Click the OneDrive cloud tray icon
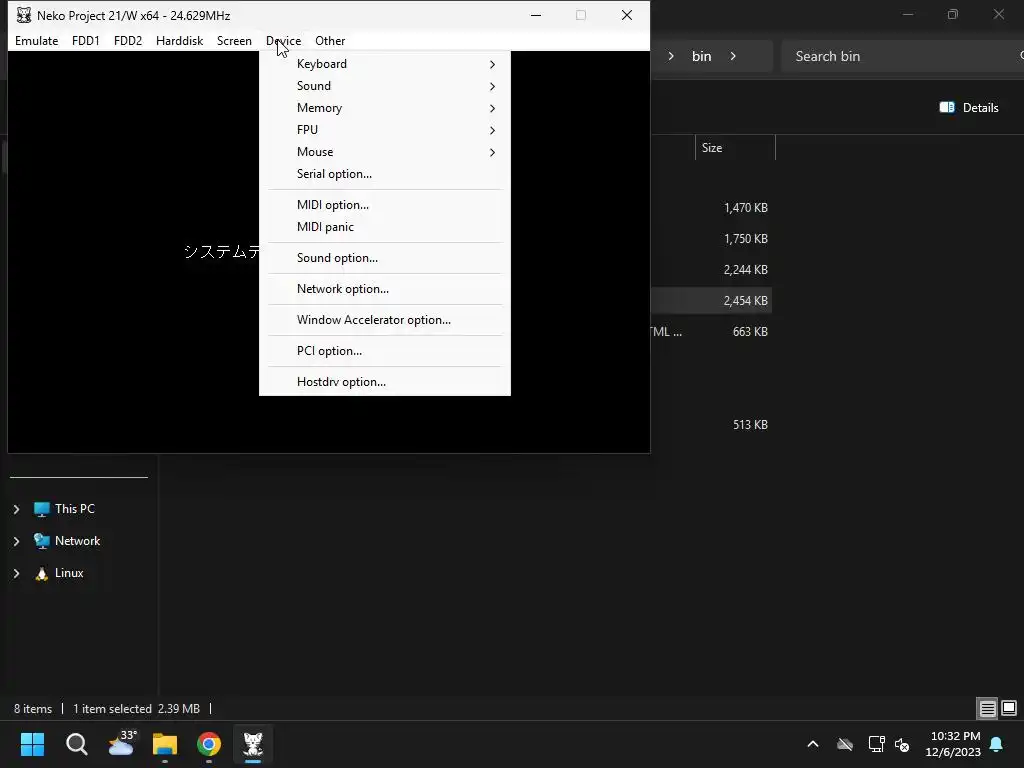Image resolution: width=1024 pixels, height=768 pixels. point(844,744)
